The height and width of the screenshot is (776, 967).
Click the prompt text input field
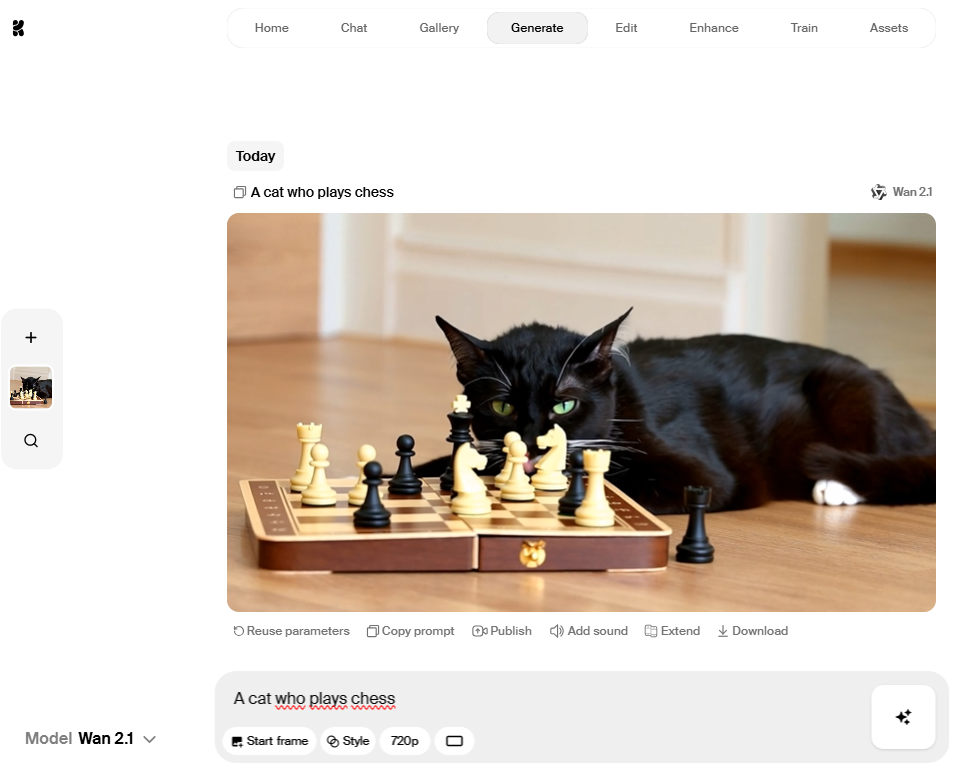click(543, 698)
